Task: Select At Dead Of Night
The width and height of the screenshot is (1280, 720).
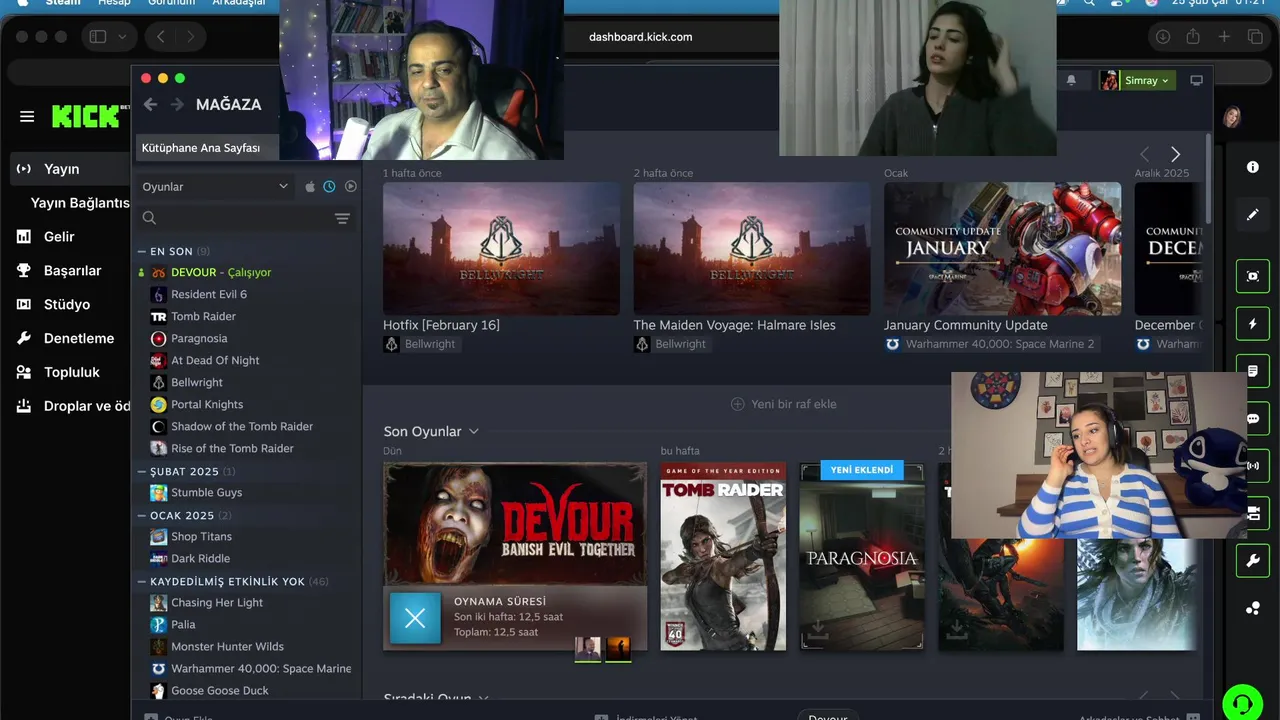Action: 215,360
